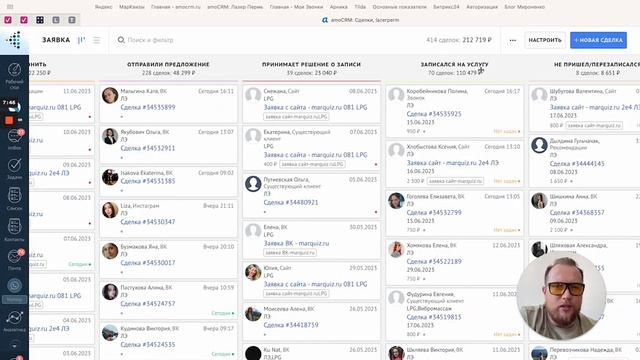Open deal Сделка #34532911
The width and height of the screenshot is (640, 360).
tap(148, 148)
